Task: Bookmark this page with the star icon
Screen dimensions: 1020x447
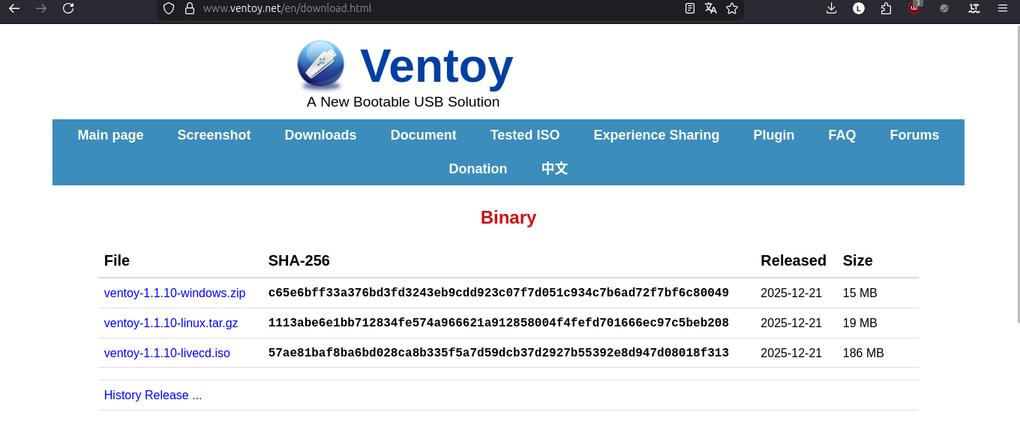Action: (x=732, y=8)
